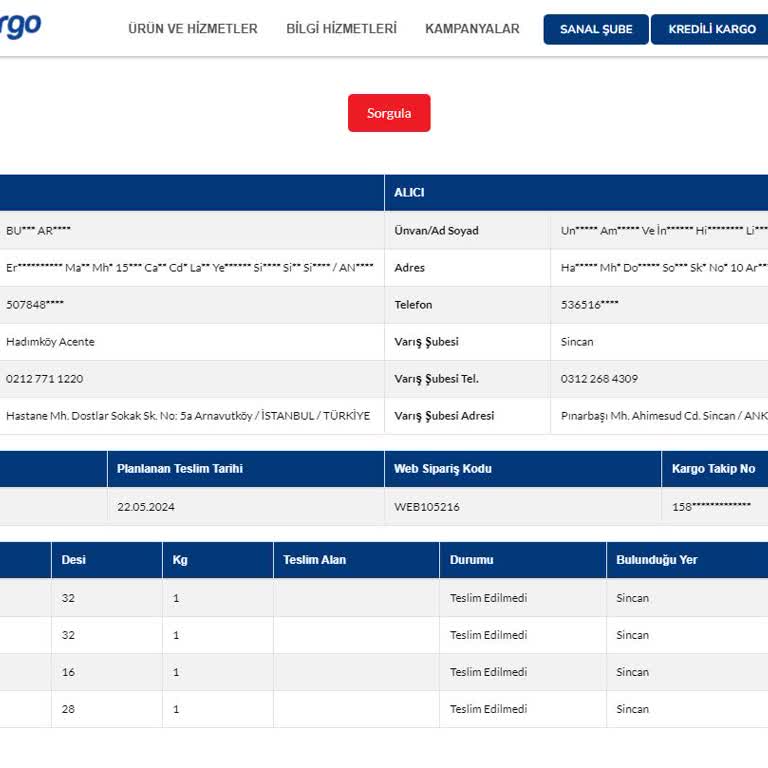Open the KAMPANYALAR menu item

(472, 29)
